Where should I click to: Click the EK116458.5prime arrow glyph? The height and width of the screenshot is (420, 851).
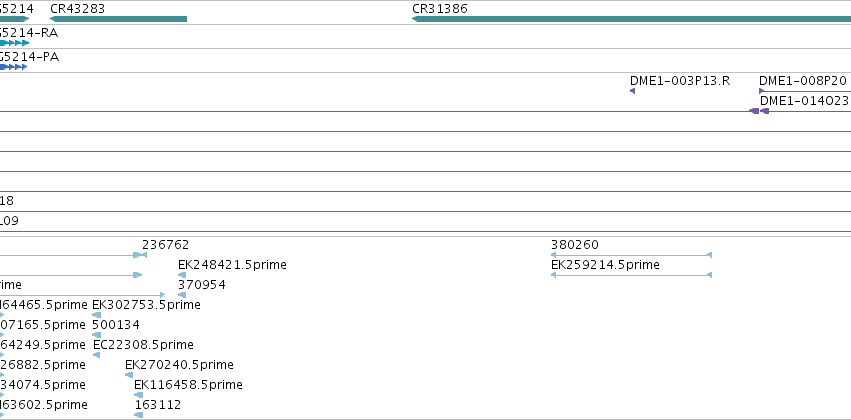tap(138, 395)
